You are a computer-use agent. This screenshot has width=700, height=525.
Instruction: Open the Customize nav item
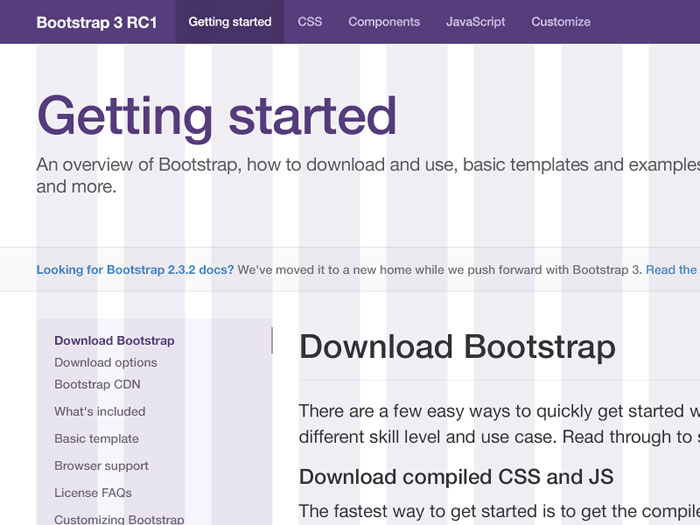[561, 22]
